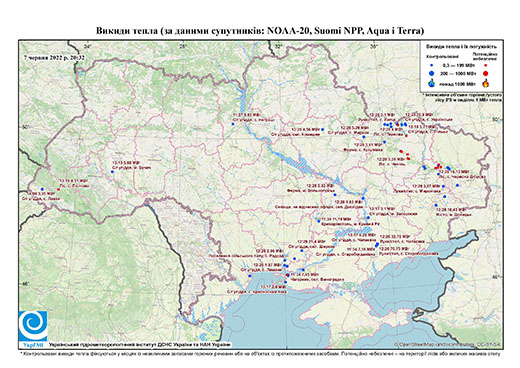
Task: Click blue marker beside 11:37 8,83 МВт label
Action: pyautogui.click(x=233, y=124)
